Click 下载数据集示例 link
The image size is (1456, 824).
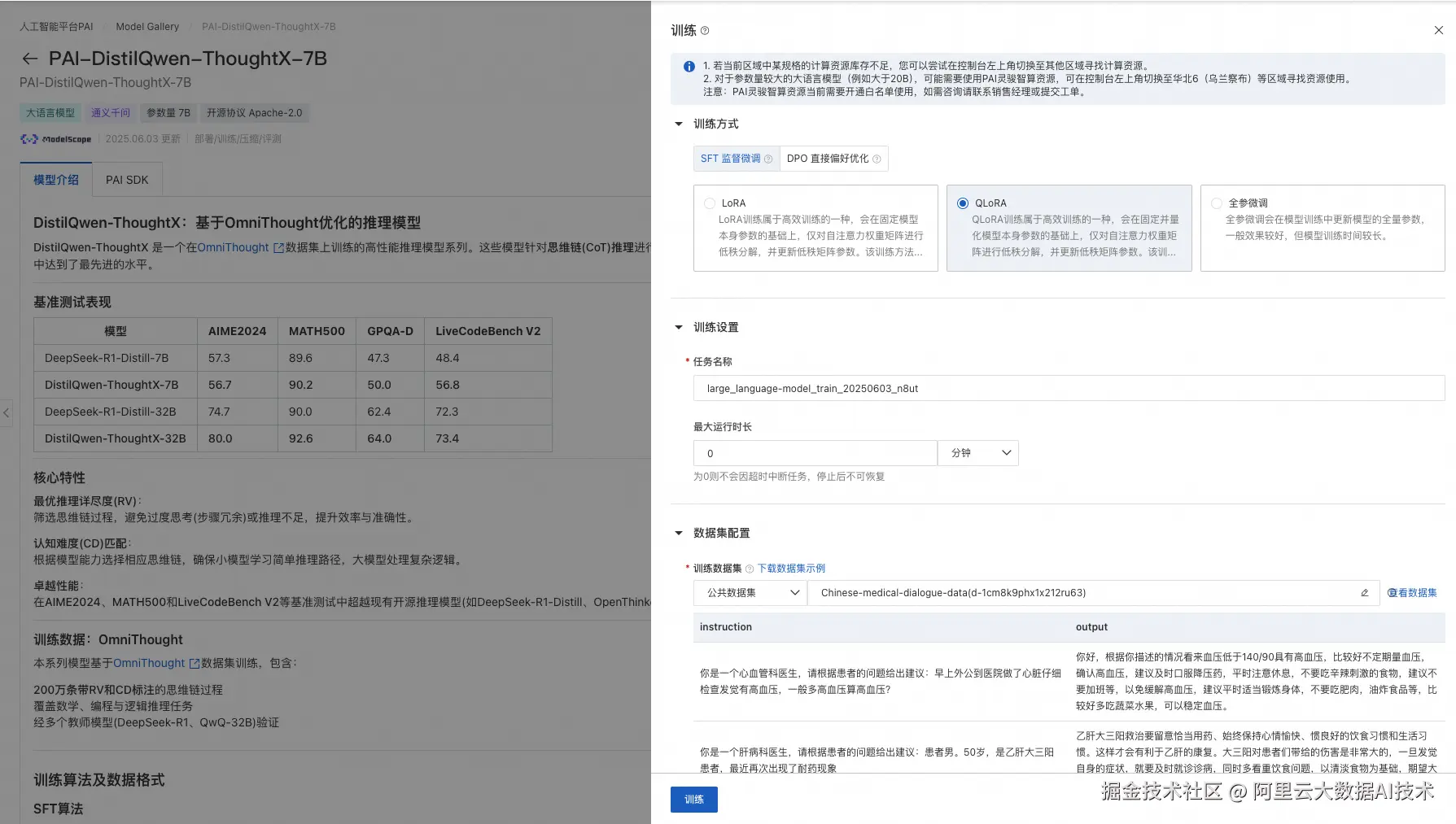pyautogui.click(x=791, y=569)
